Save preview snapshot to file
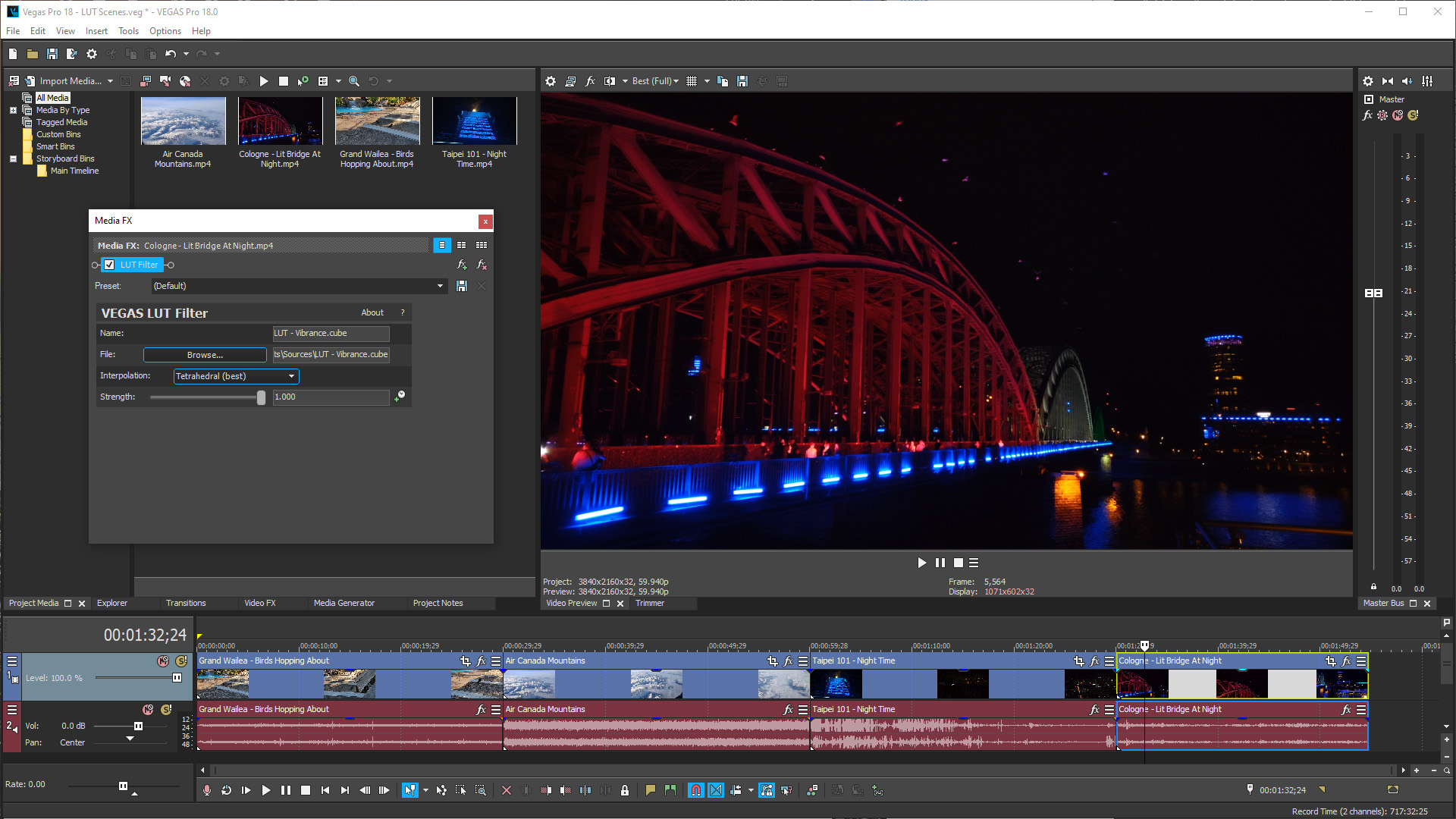The image size is (1456, 819). click(x=742, y=81)
